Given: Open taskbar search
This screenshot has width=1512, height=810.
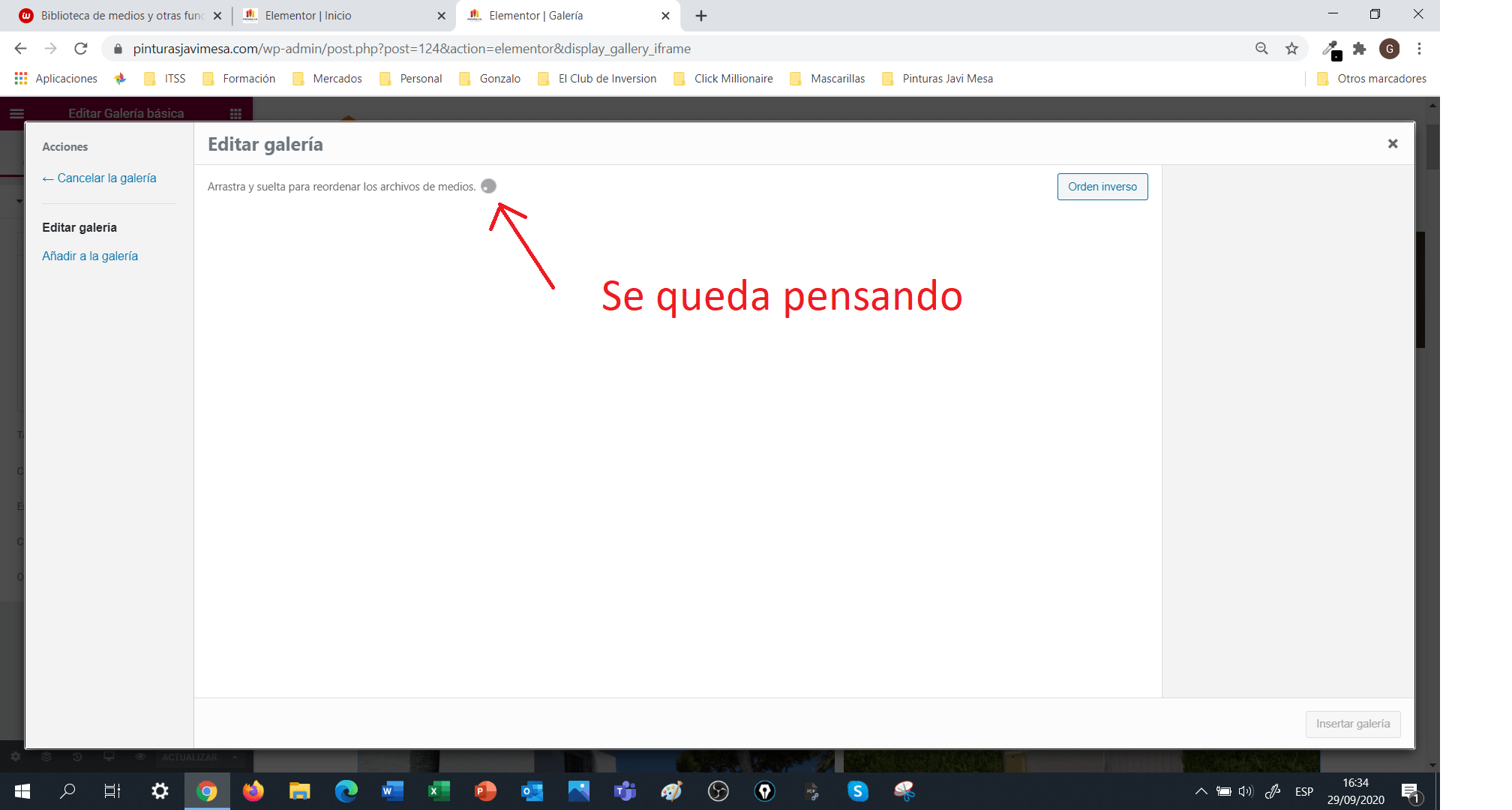Looking at the screenshot, I should point(67,791).
